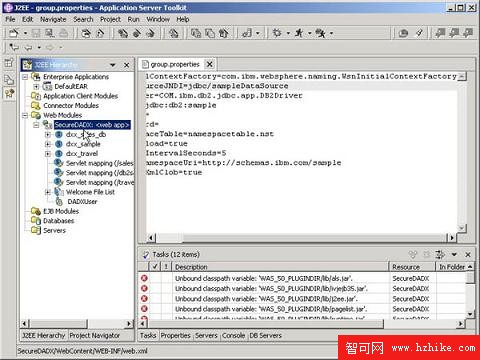
Task: Open the Project menu
Action: [x=110, y=19]
